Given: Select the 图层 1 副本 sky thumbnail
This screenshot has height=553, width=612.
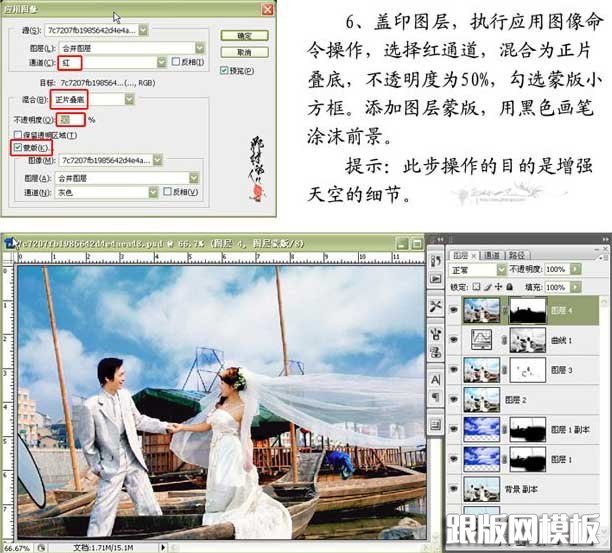Looking at the screenshot, I should pos(482,429).
